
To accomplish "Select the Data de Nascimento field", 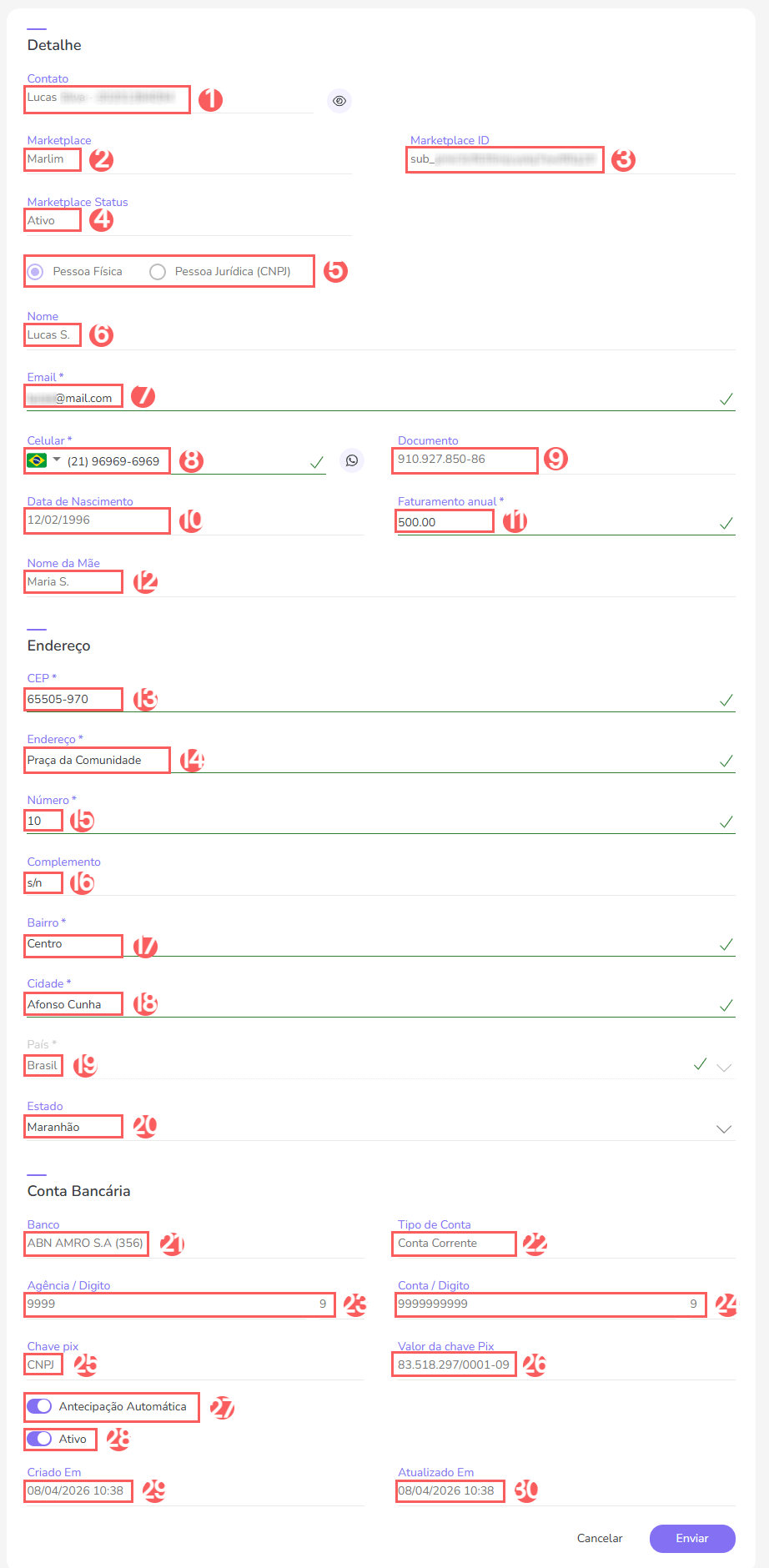I will [96, 520].
